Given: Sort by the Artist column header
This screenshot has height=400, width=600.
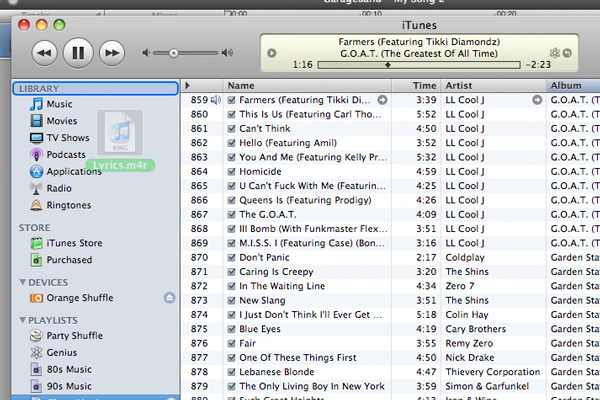Looking at the screenshot, I should (494, 85).
